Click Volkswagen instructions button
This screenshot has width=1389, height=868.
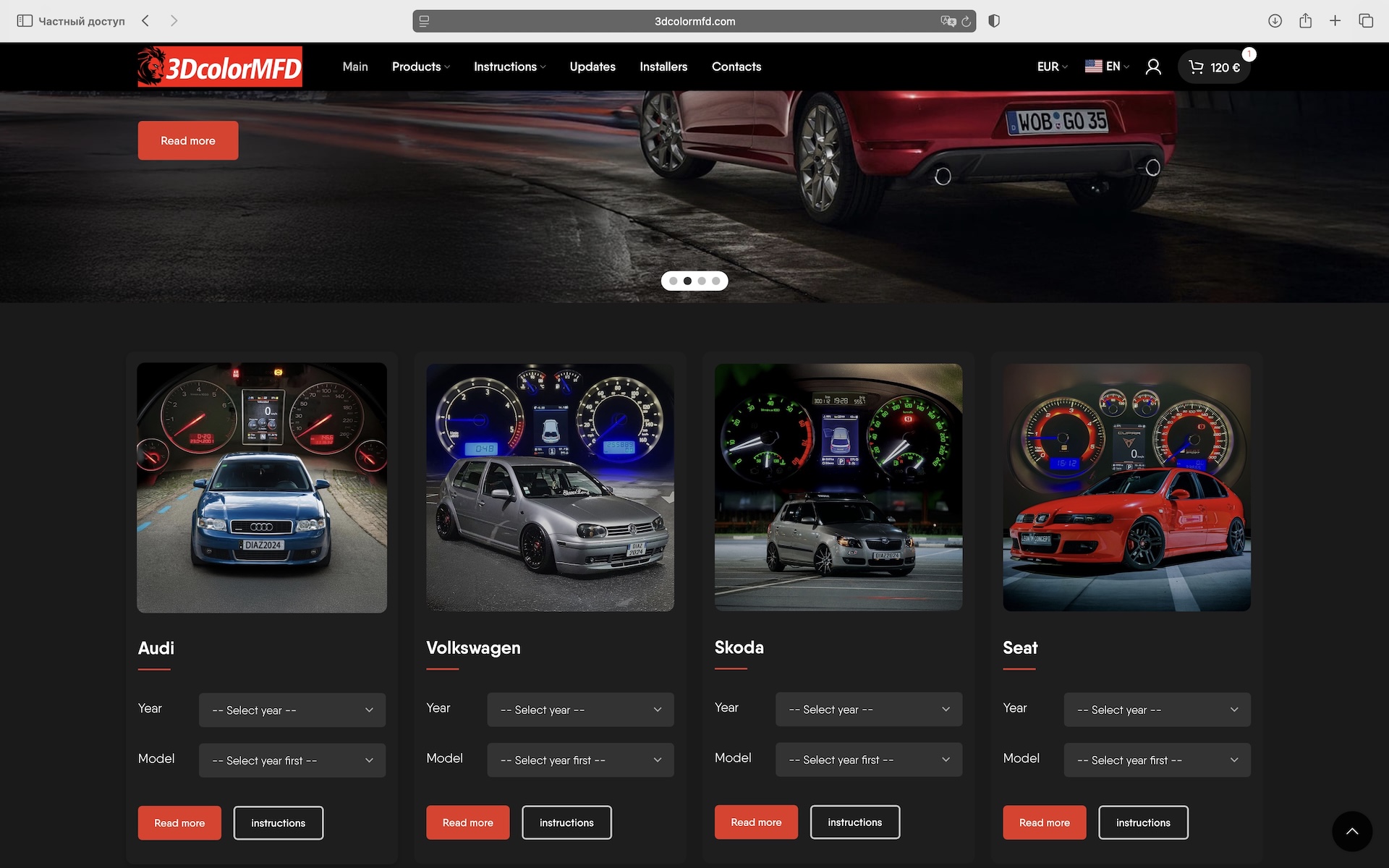point(566,822)
